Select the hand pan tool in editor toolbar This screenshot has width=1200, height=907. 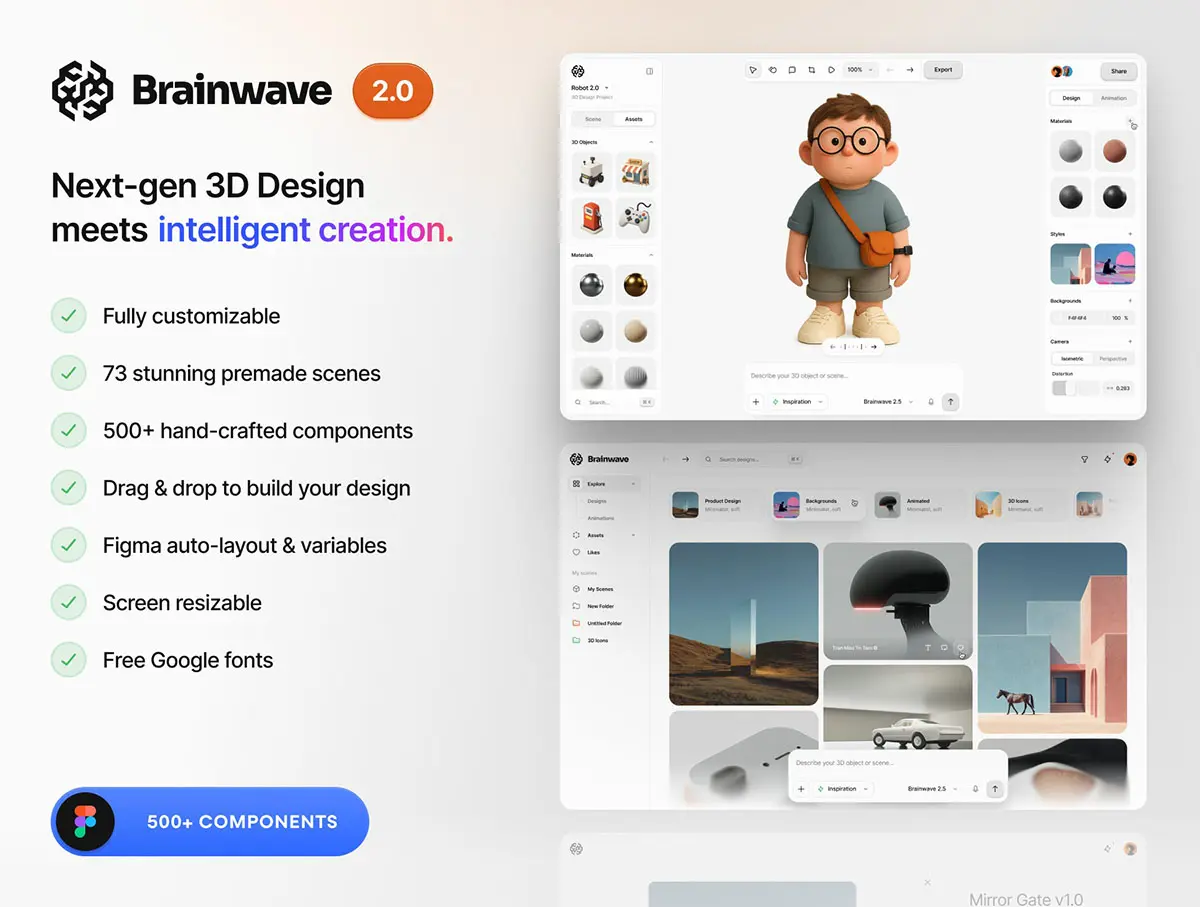772,70
